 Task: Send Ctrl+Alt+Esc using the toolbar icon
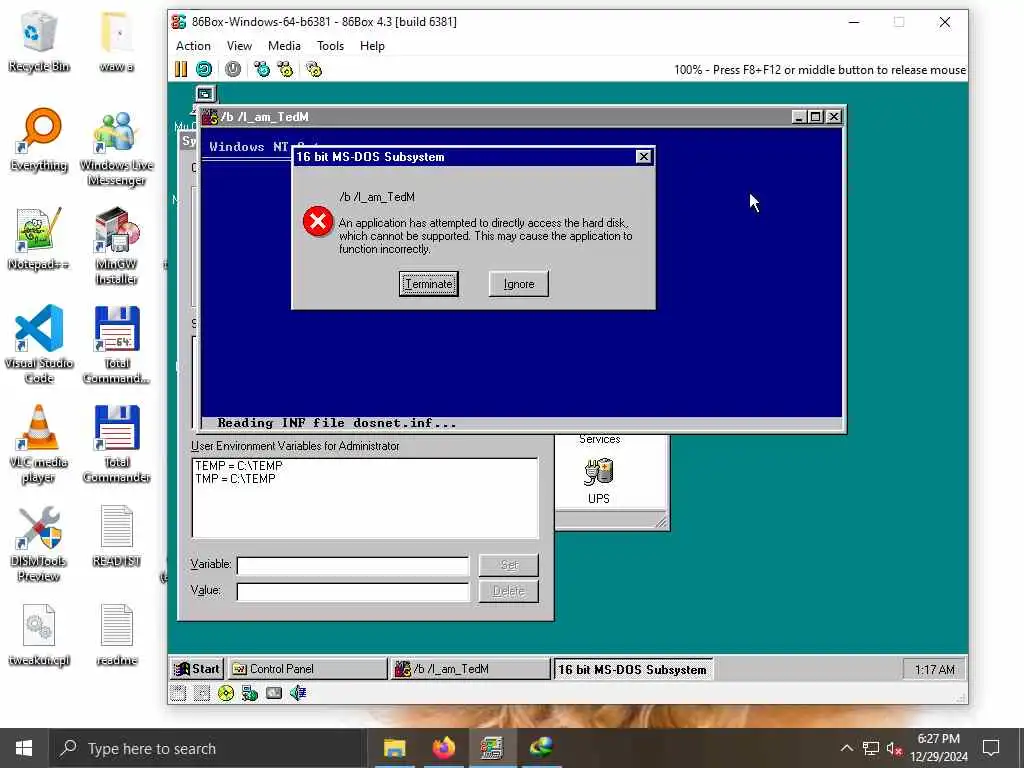[285, 69]
